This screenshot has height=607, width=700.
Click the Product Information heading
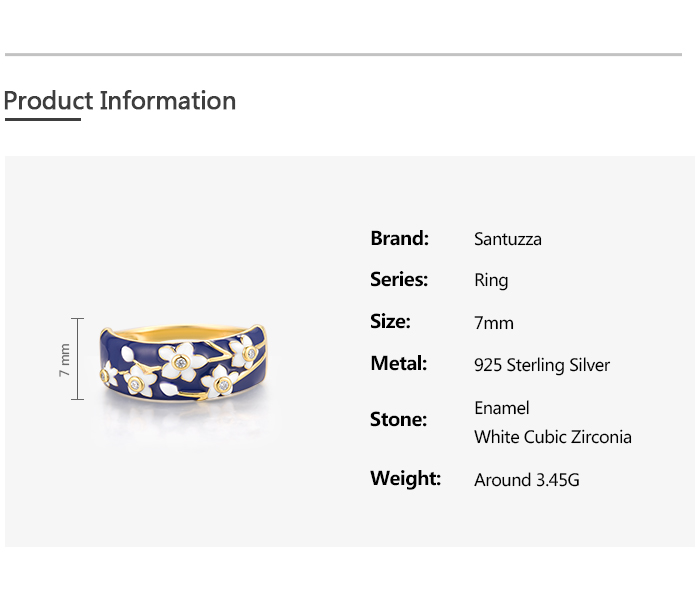(x=120, y=101)
